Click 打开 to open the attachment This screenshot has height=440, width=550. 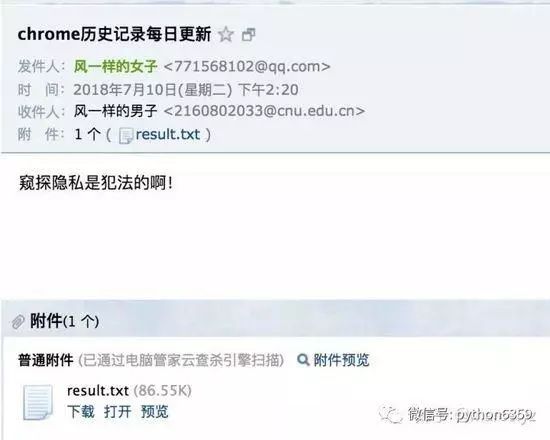[x=118, y=412]
